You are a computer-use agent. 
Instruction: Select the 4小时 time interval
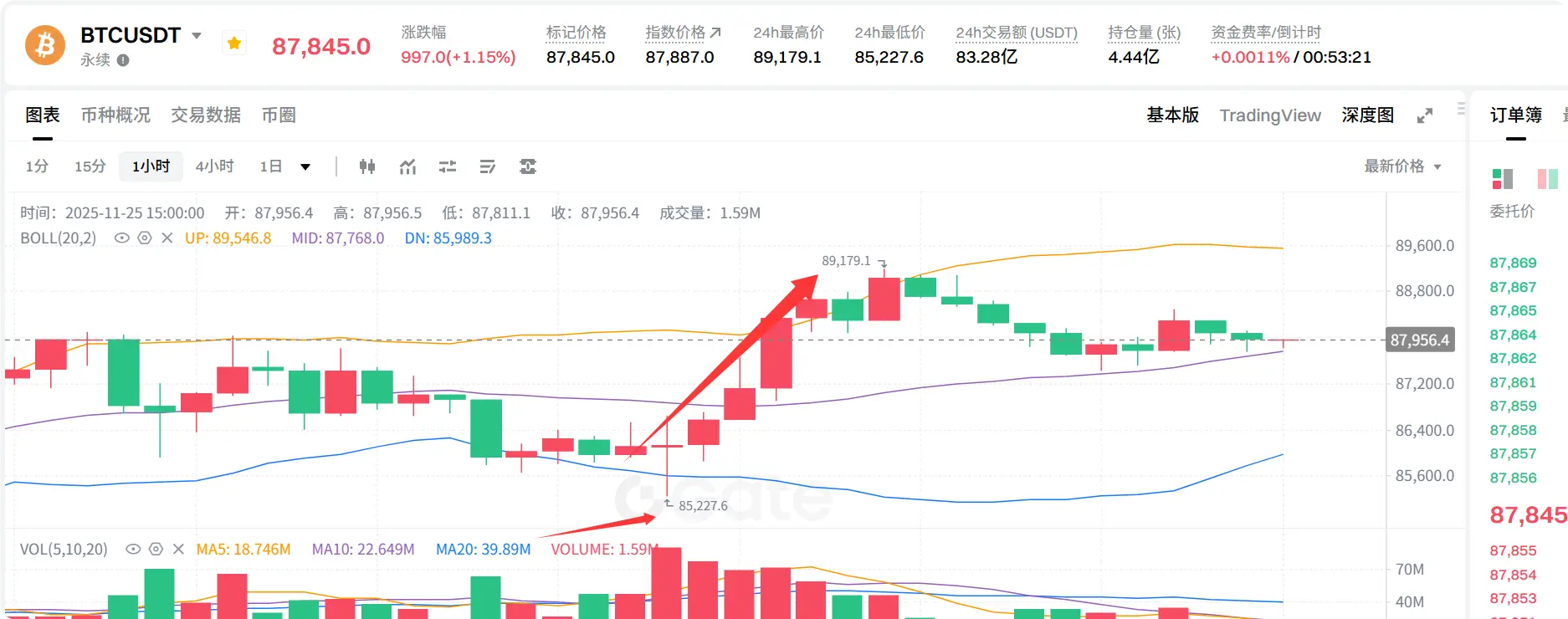click(215, 166)
